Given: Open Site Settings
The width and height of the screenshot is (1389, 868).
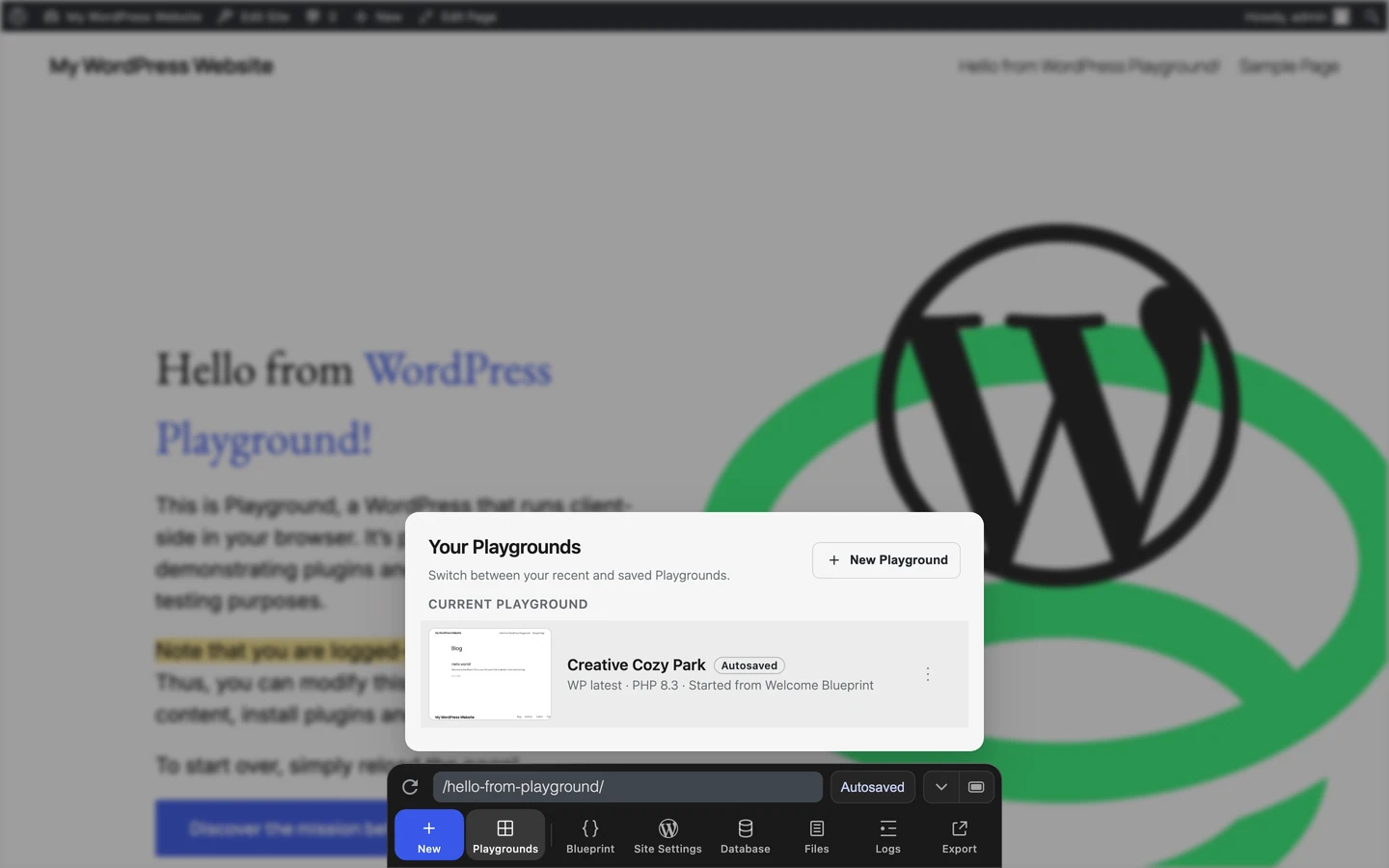Looking at the screenshot, I should pyautogui.click(x=667, y=835).
